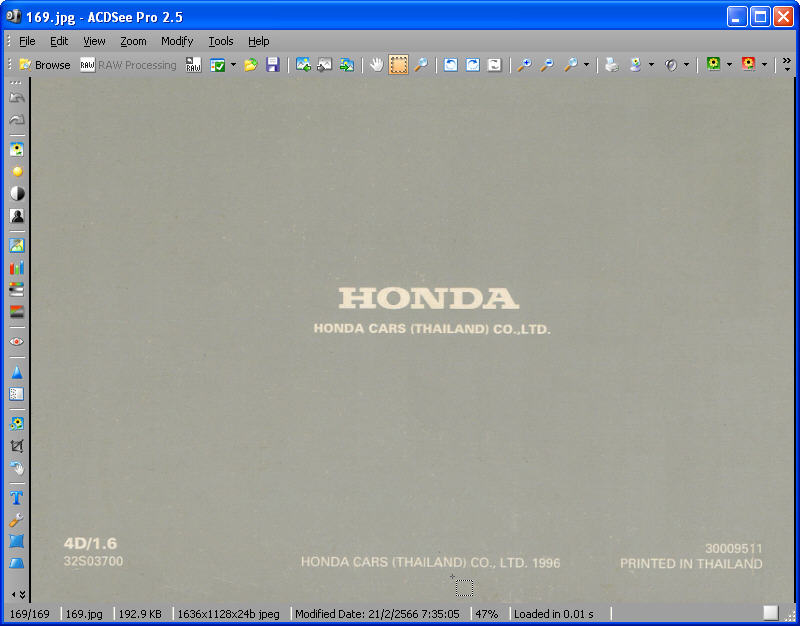Open the File menu
Screen dimensions: 800x626
(27, 41)
